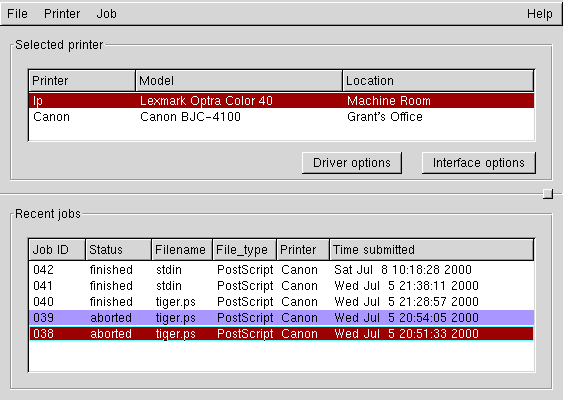Click the Status column header
Screen dimensions: 563x400
pos(118,250)
